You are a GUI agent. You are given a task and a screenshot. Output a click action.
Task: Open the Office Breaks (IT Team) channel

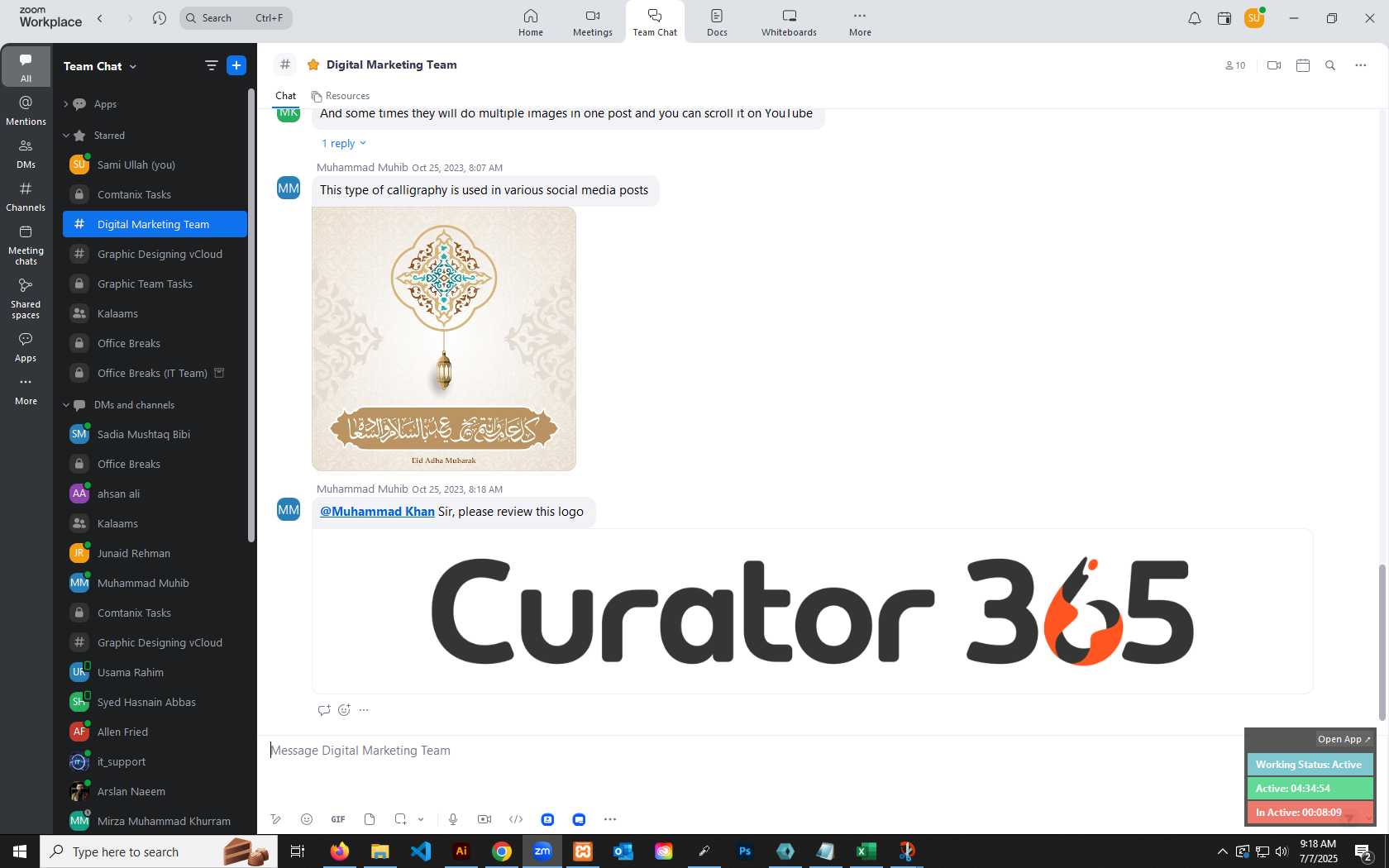coord(155,373)
